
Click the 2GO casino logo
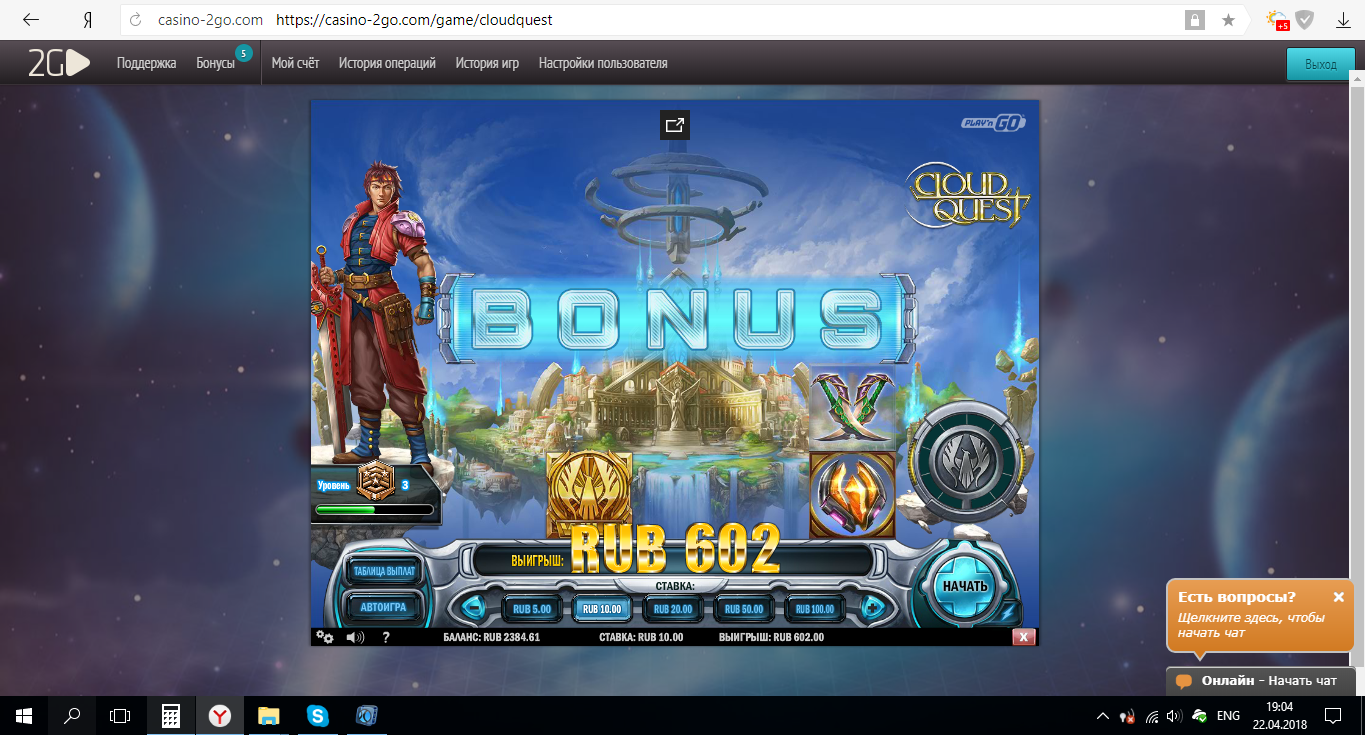pos(59,63)
